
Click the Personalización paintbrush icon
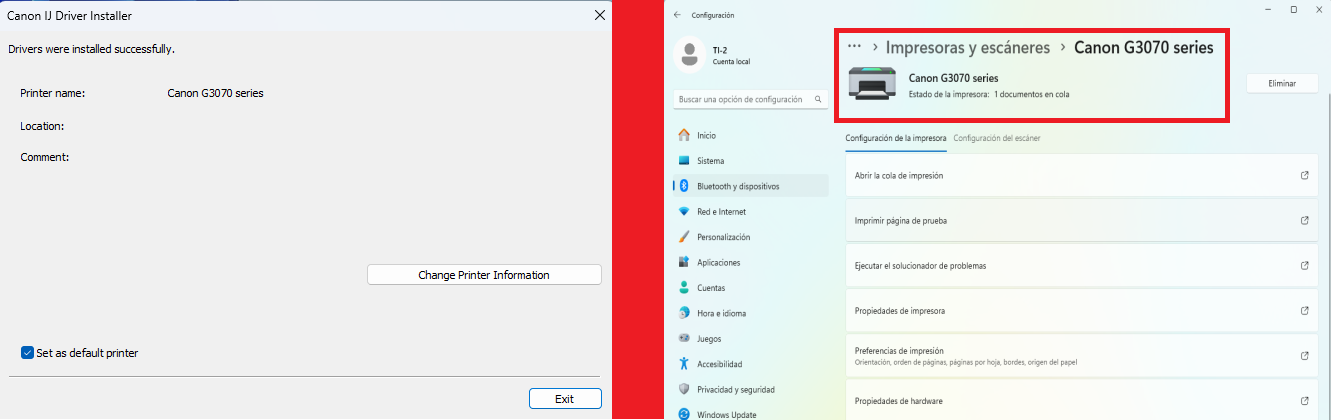[x=684, y=237]
